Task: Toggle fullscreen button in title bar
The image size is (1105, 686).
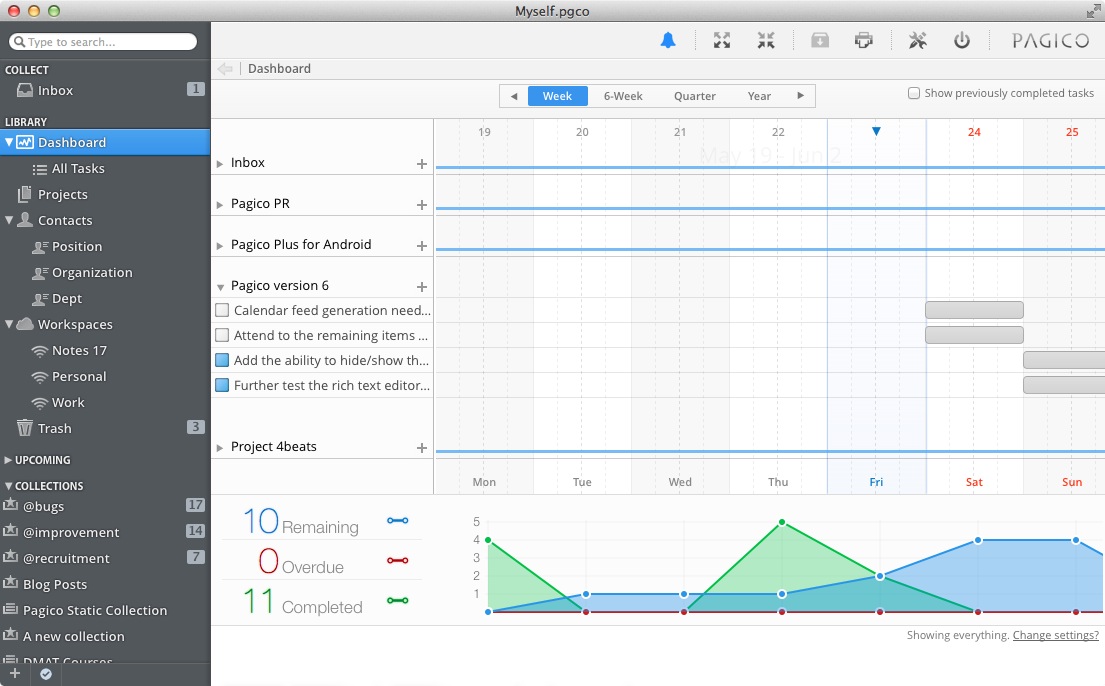Action: (1092, 11)
